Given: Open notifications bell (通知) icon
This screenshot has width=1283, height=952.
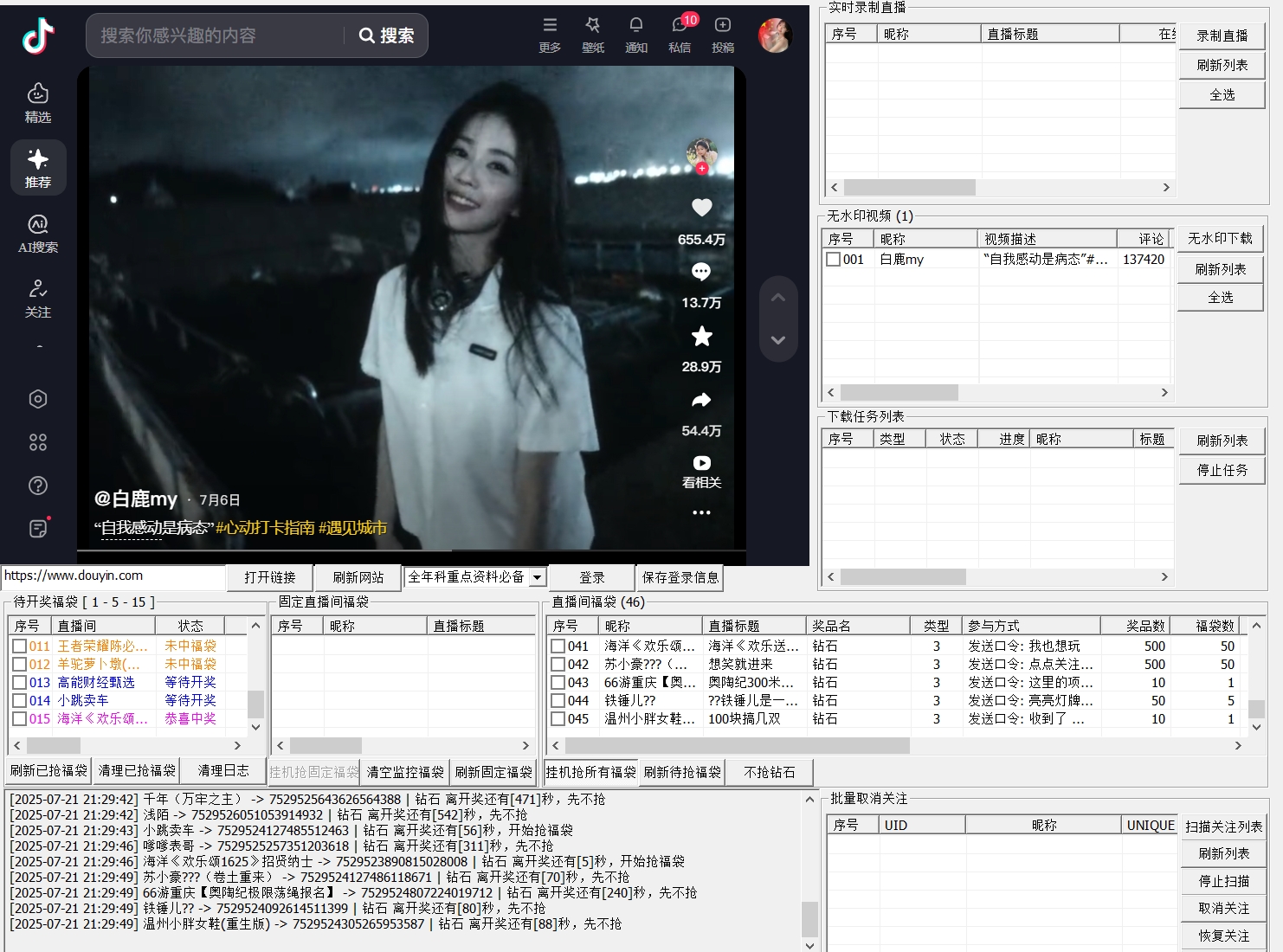Looking at the screenshot, I should (636, 26).
